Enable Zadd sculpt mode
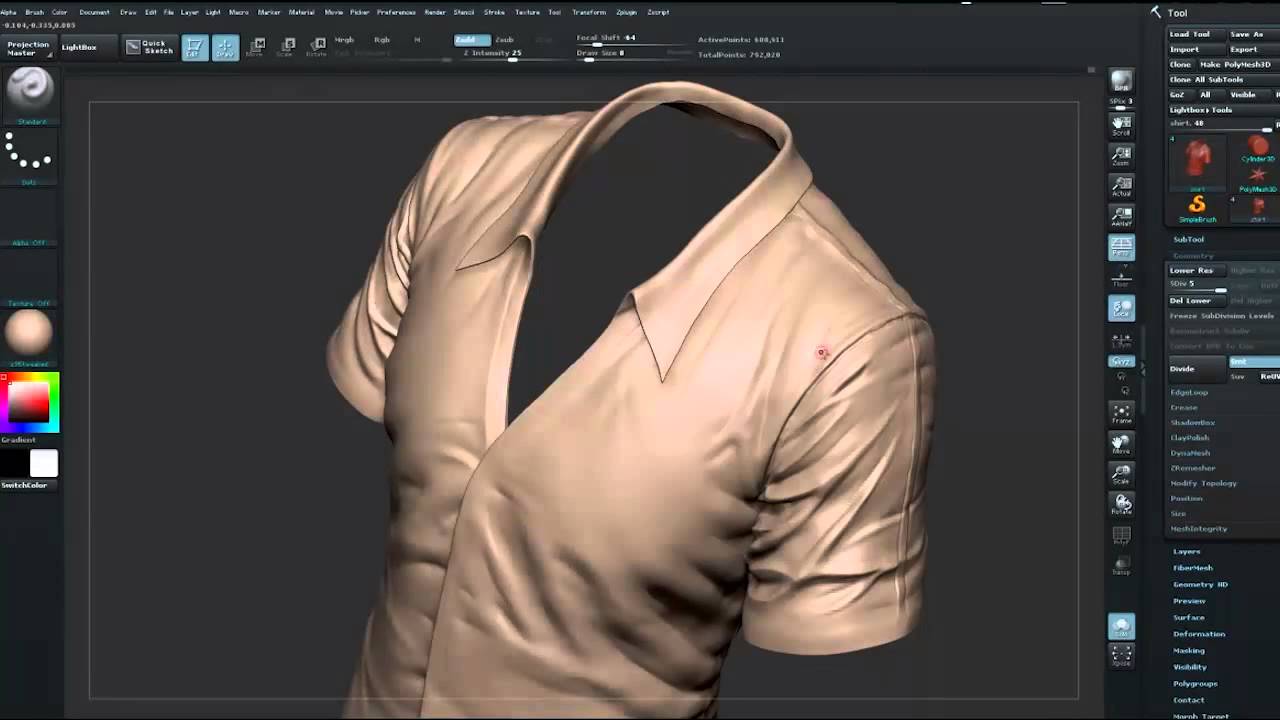 (472, 40)
